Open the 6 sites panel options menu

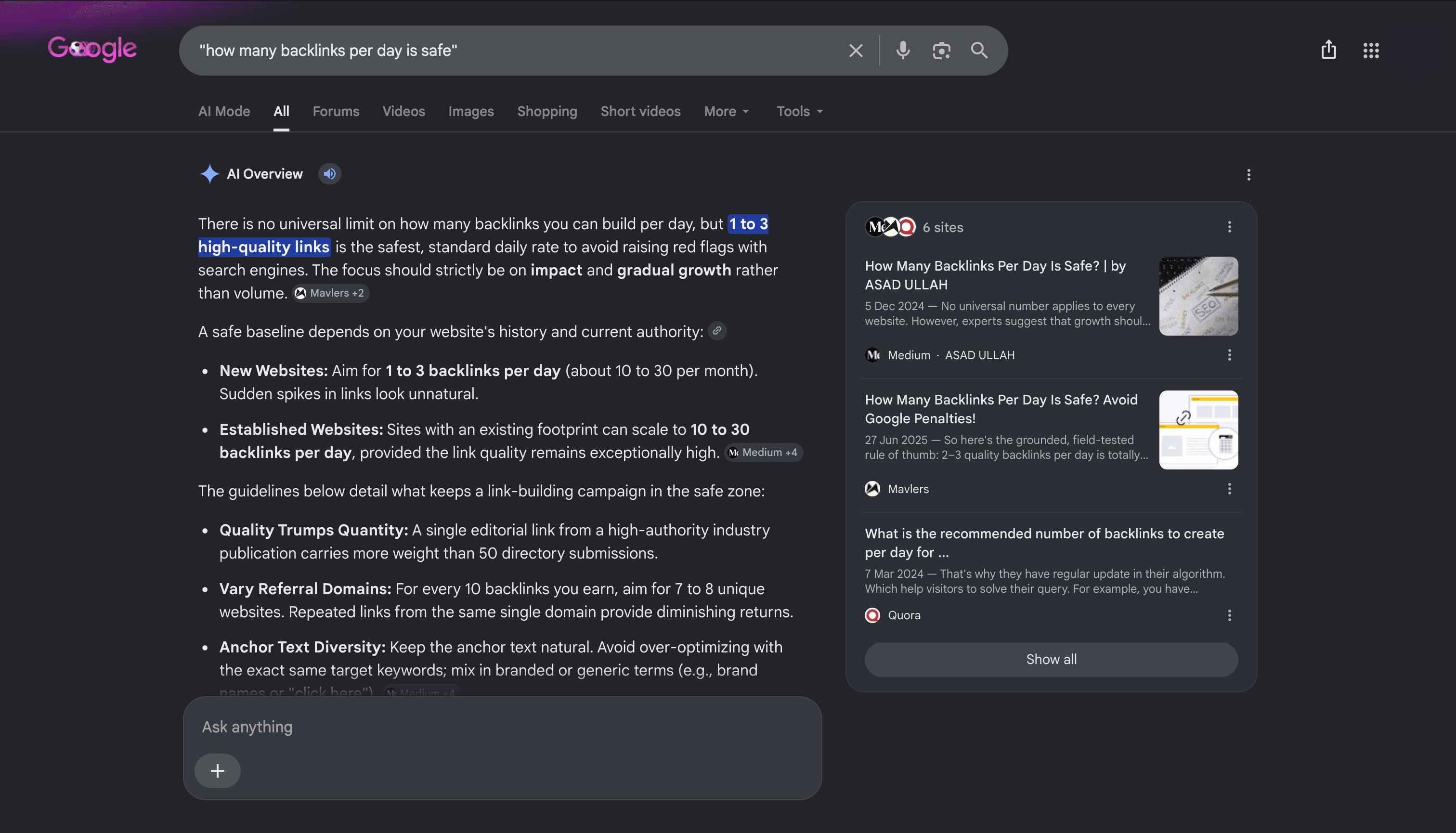pos(1229,227)
